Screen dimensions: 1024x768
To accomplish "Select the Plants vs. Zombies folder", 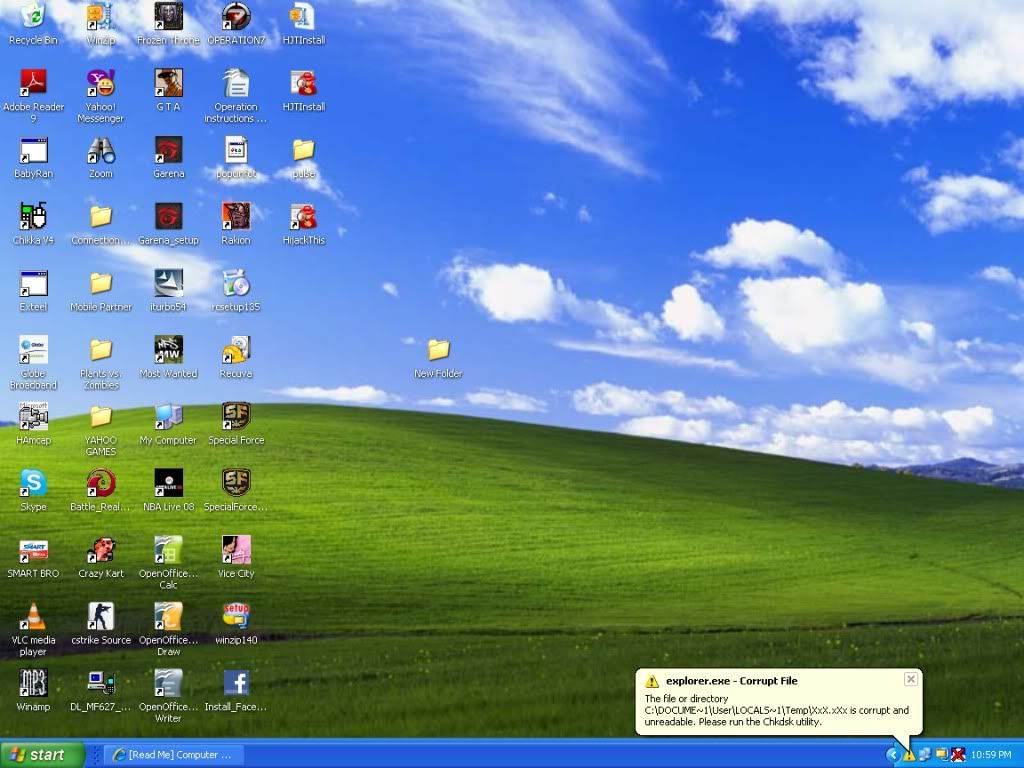I will [x=101, y=363].
